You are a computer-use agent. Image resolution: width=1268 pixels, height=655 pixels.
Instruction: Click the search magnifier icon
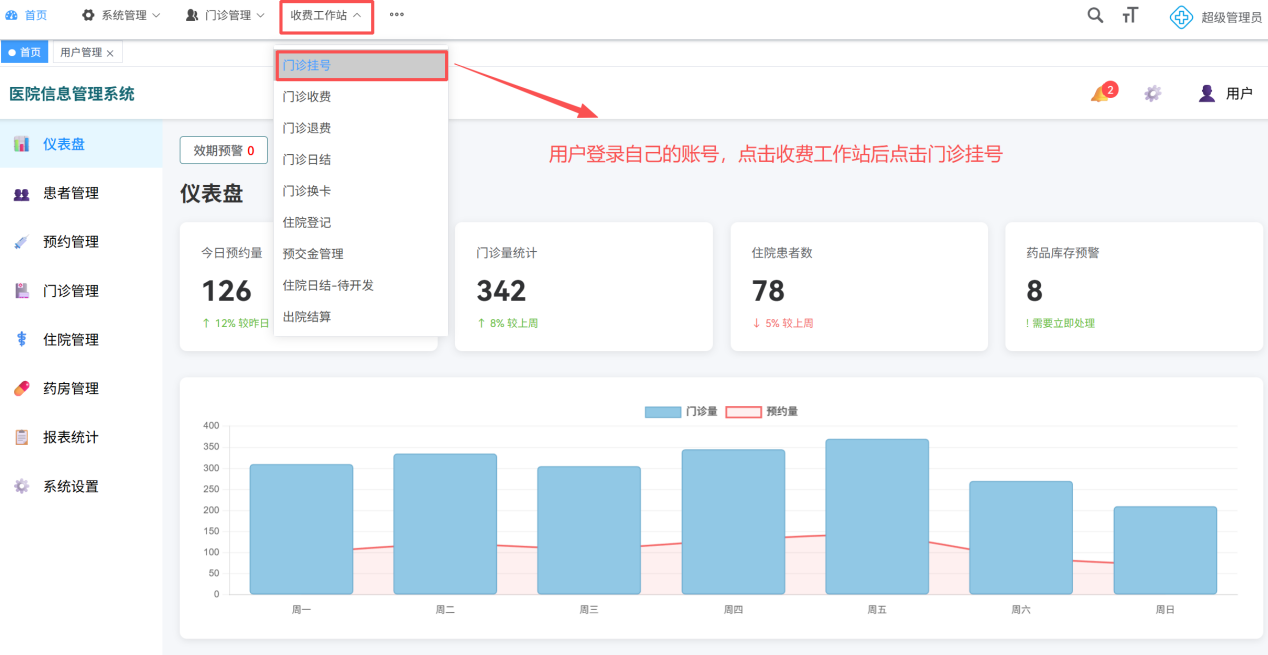click(1095, 15)
